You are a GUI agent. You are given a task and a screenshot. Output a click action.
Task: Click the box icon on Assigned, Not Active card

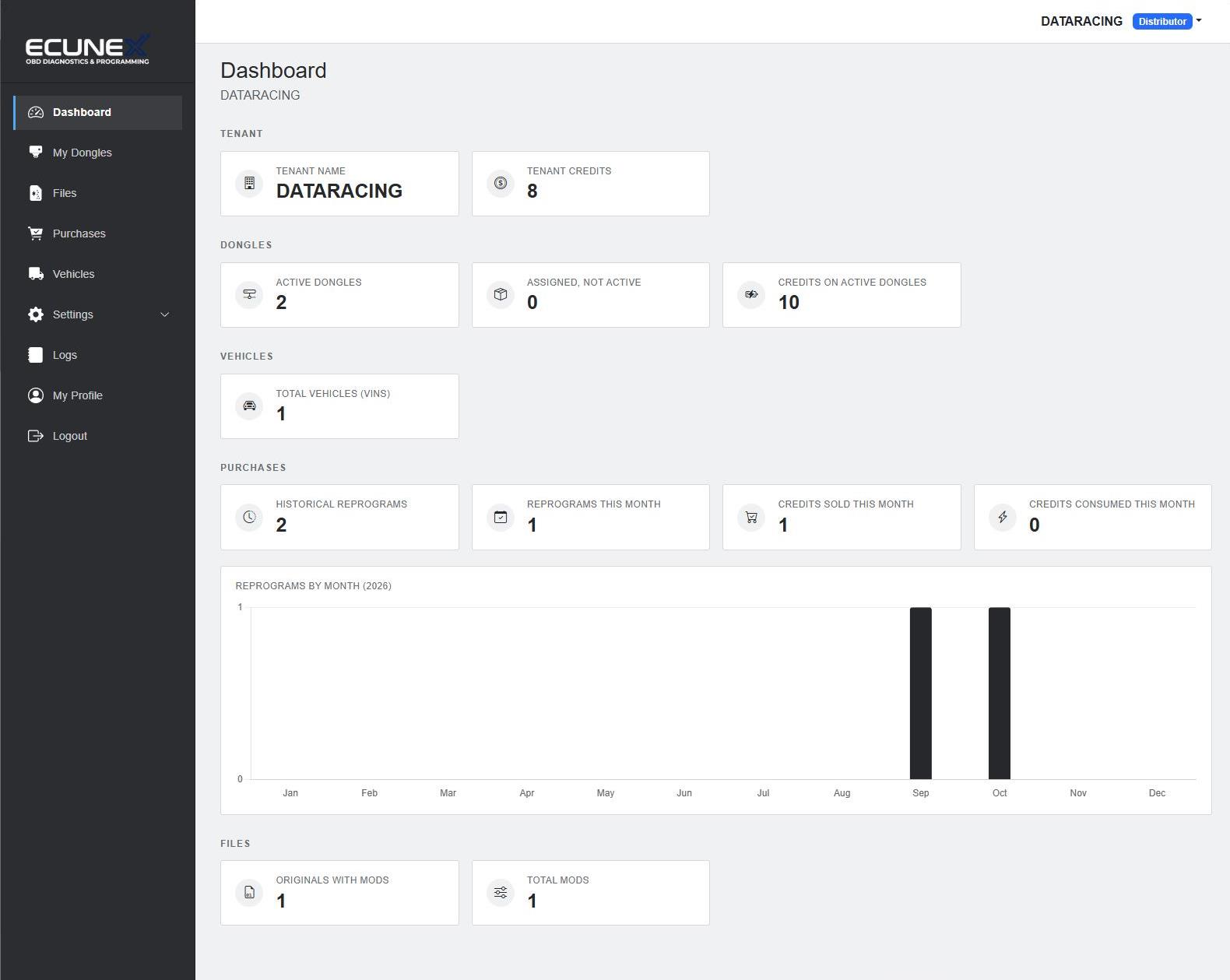501,294
